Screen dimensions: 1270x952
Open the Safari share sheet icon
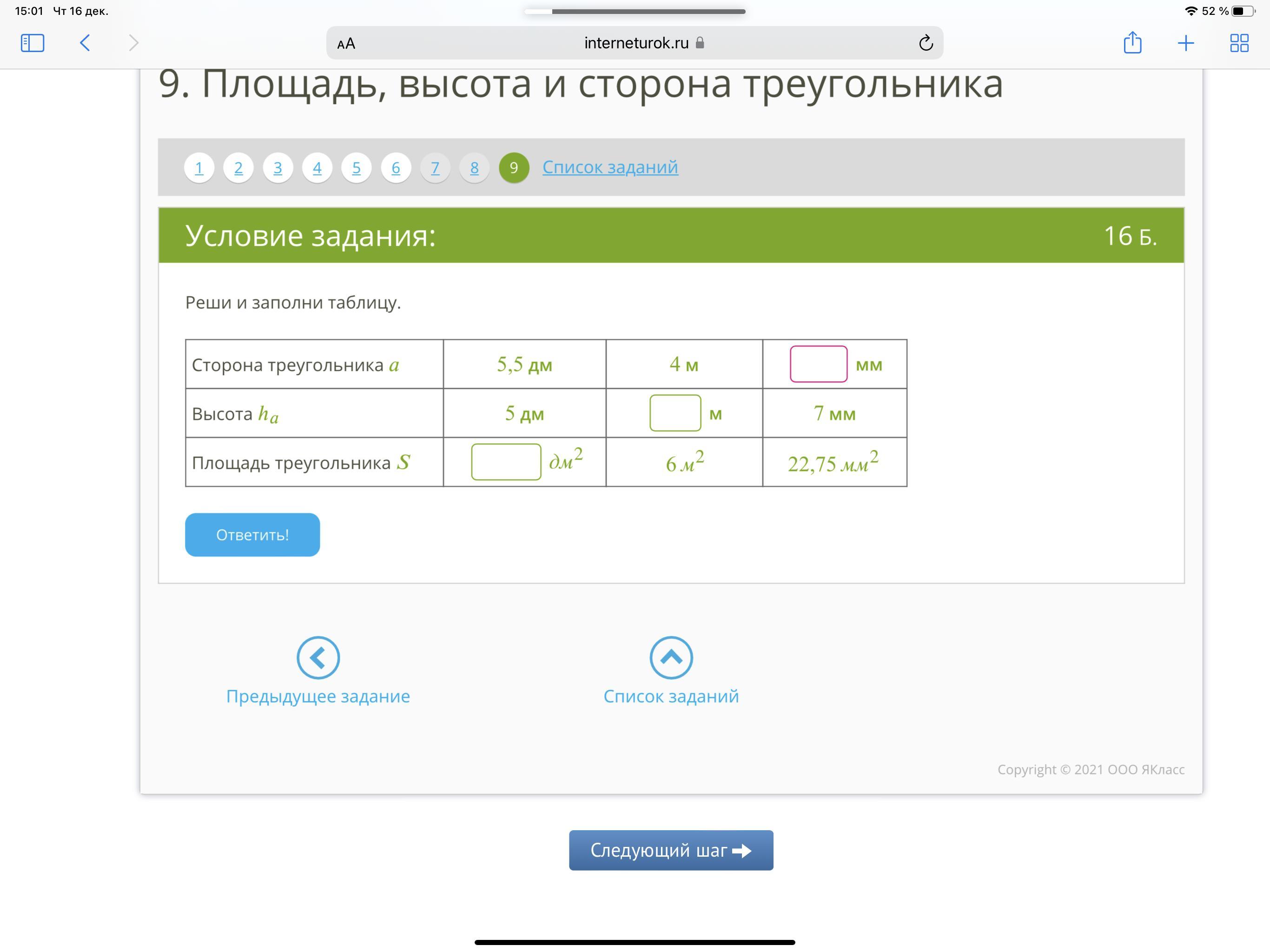[x=1132, y=43]
